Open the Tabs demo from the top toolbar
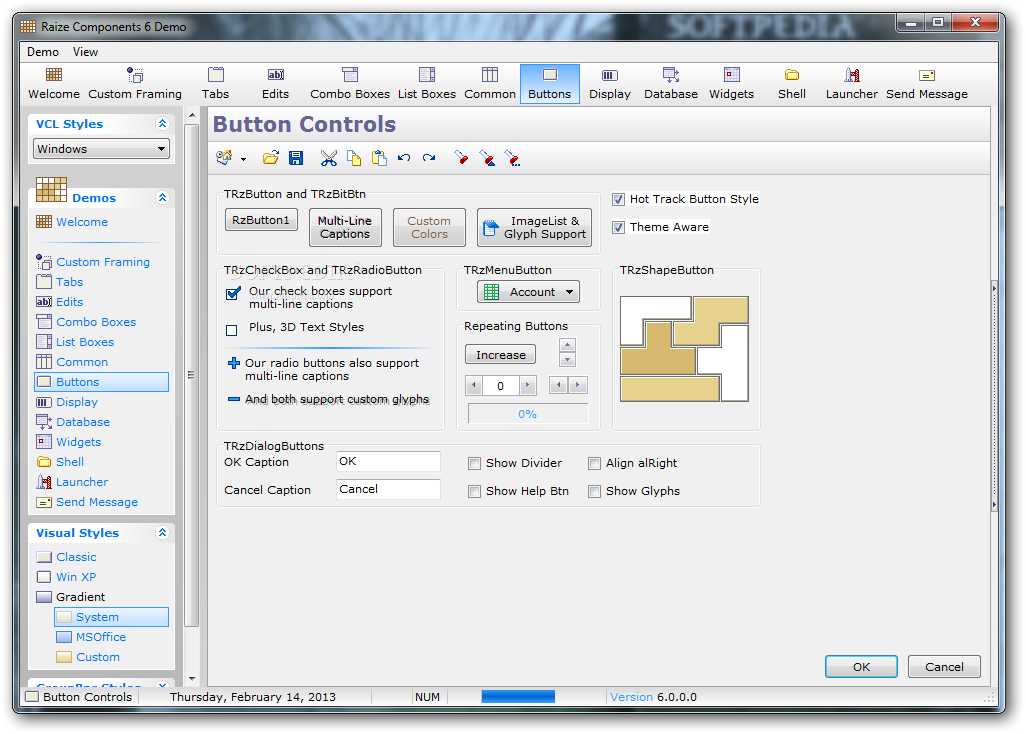The image size is (1026, 734). coord(215,84)
